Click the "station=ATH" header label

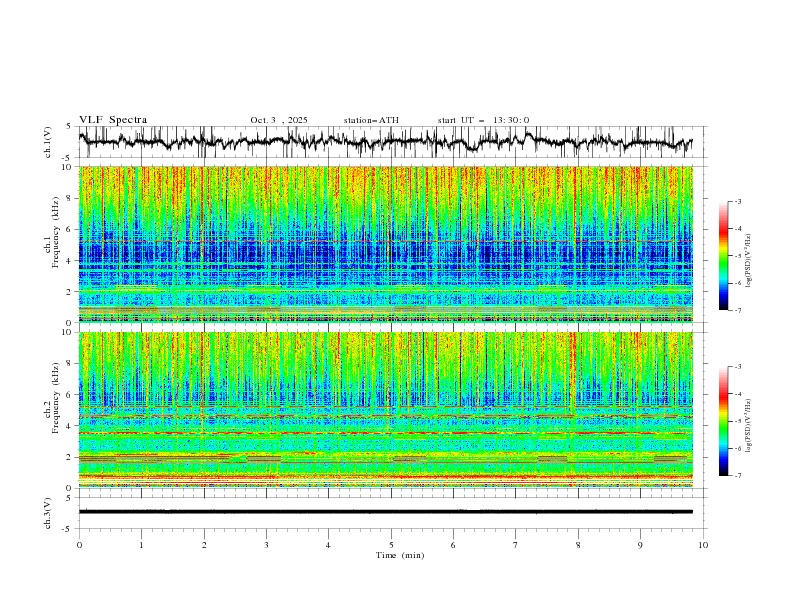pos(371,120)
